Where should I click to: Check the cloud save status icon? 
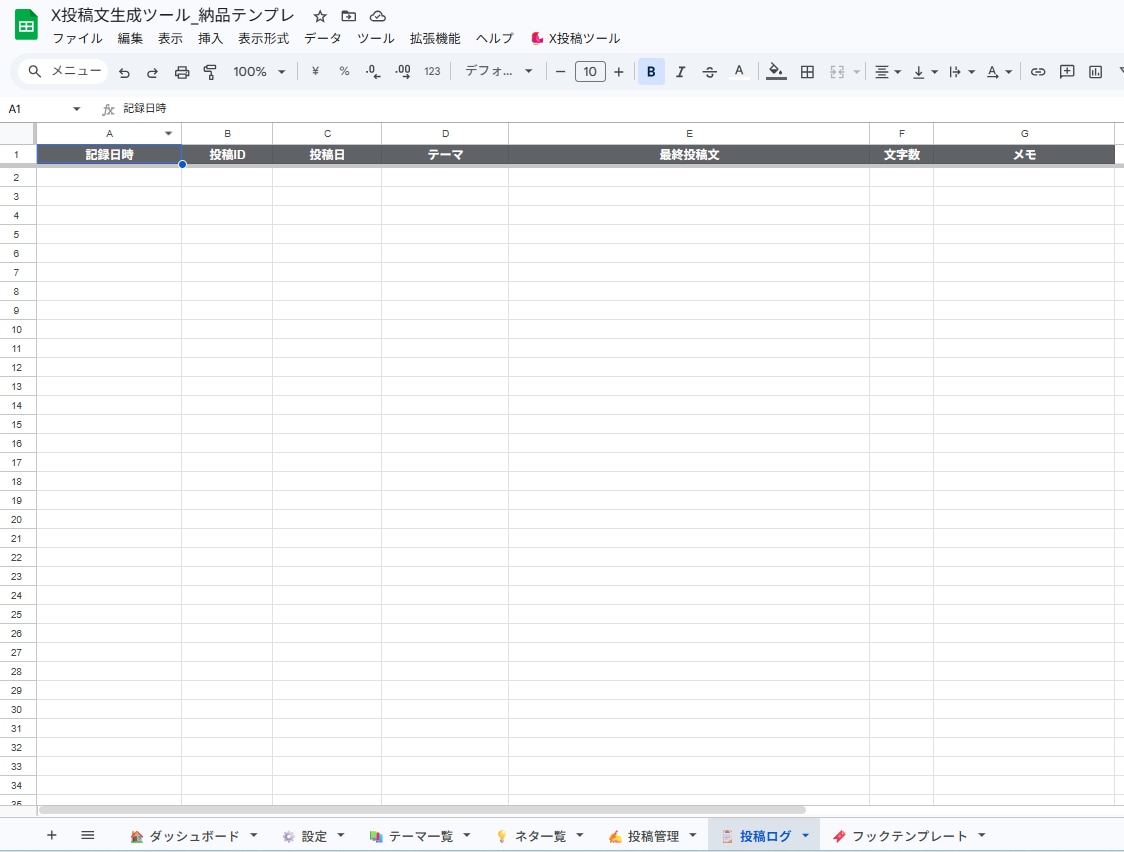(378, 16)
